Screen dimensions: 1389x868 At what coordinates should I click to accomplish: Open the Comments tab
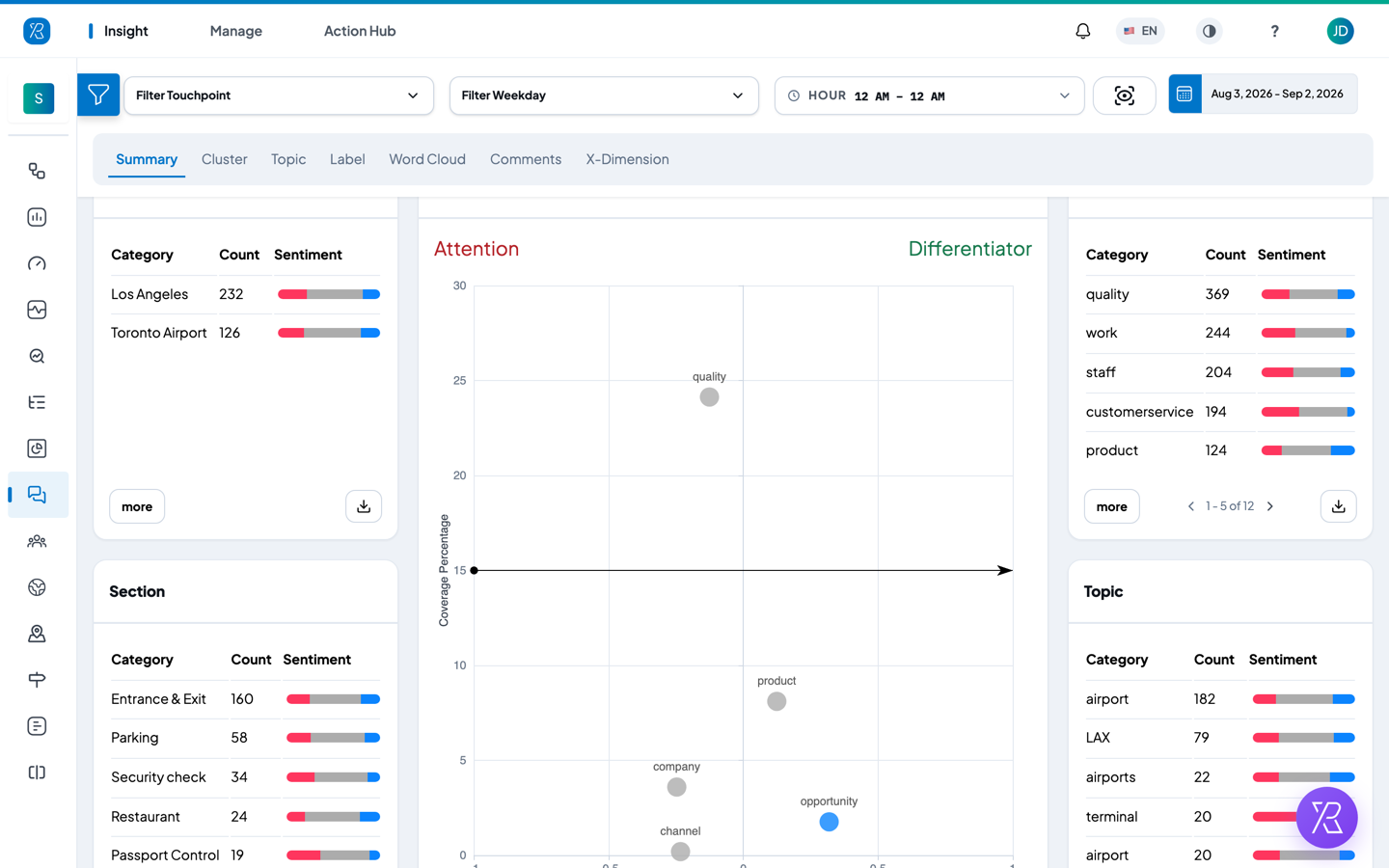coord(526,159)
